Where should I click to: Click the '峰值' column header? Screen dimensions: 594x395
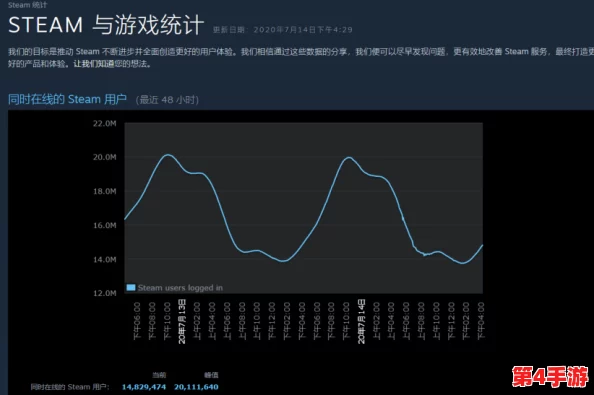click(x=211, y=375)
